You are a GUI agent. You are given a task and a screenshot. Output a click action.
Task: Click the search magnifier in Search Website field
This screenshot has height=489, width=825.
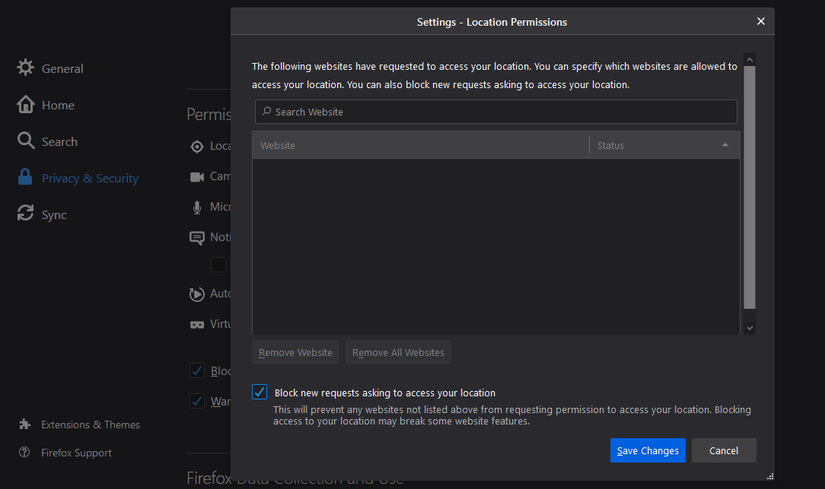267,111
